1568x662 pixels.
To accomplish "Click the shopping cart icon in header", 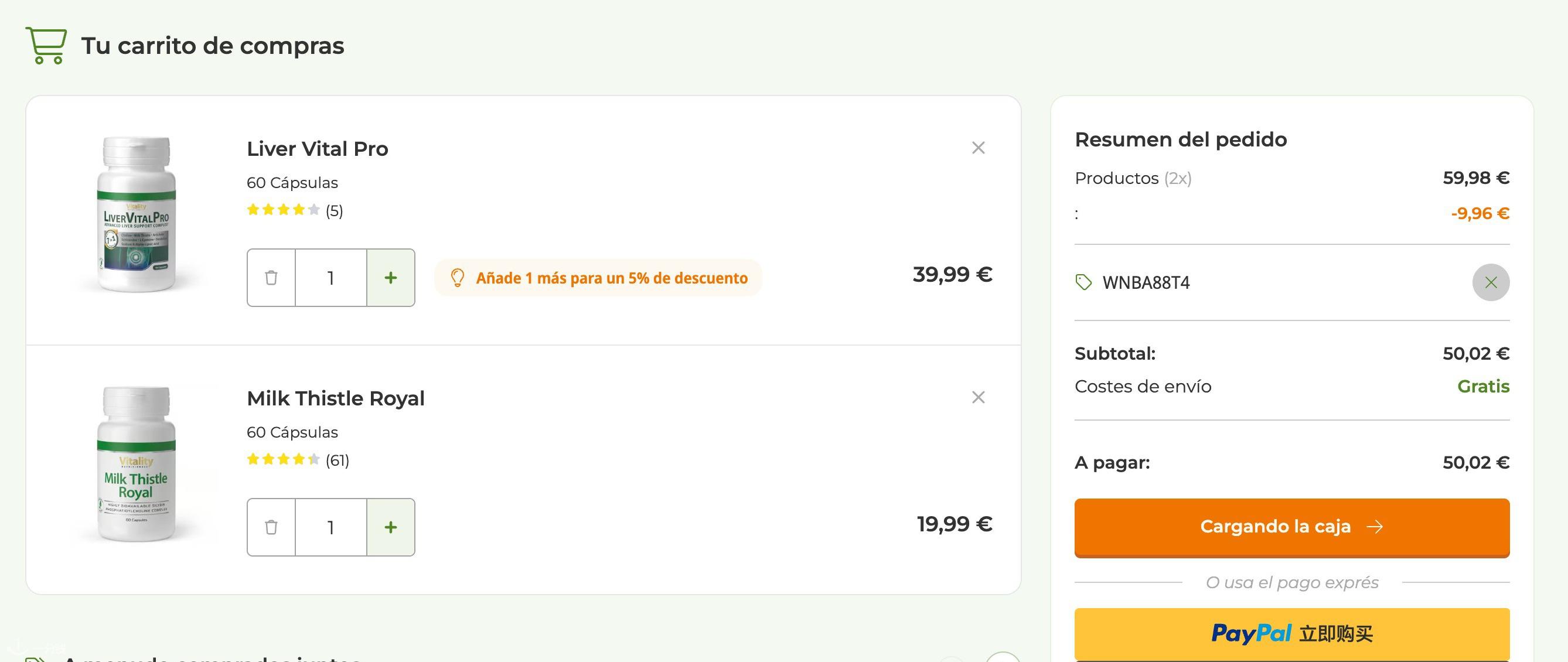I will pyautogui.click(x=46, y=46).
